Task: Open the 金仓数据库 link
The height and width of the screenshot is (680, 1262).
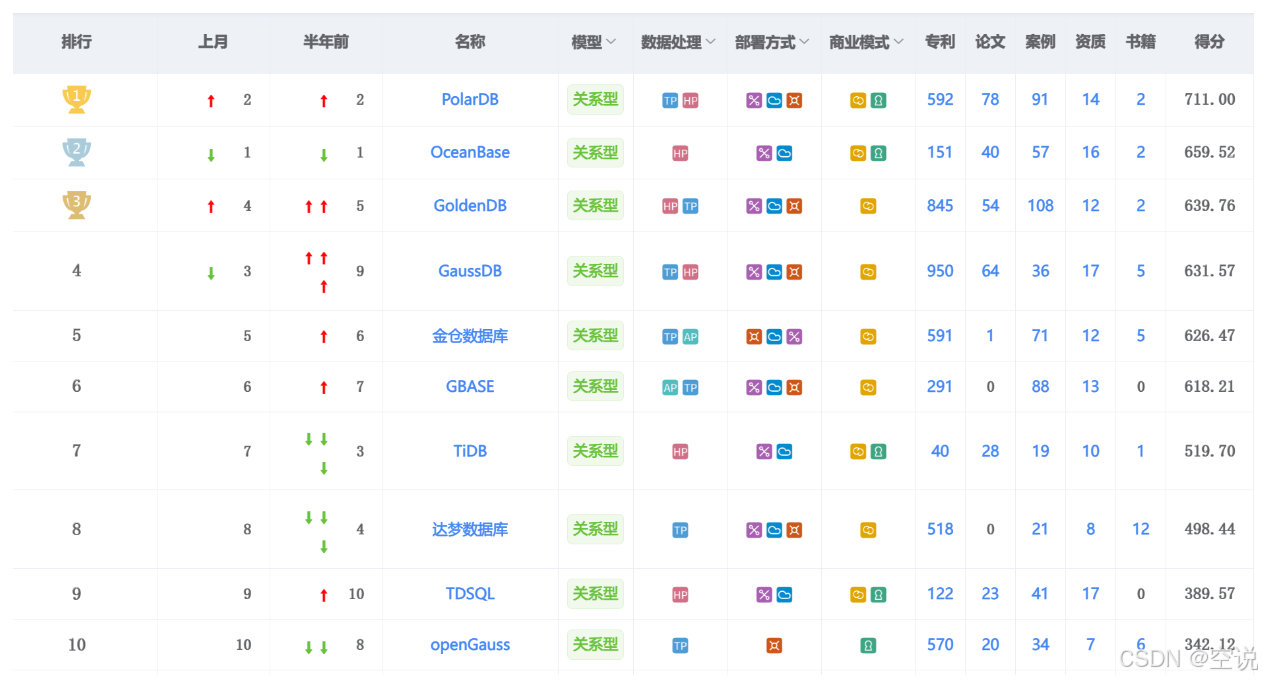Action: (x=470, y=336)
